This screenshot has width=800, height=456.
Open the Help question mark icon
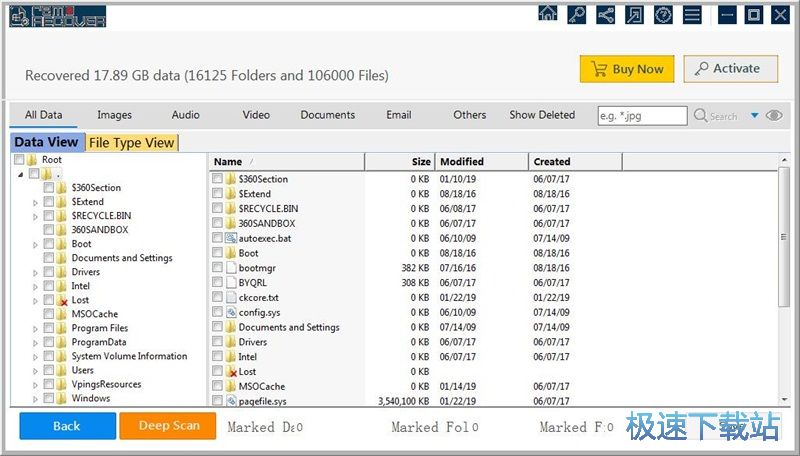click(x=663, y=15)
